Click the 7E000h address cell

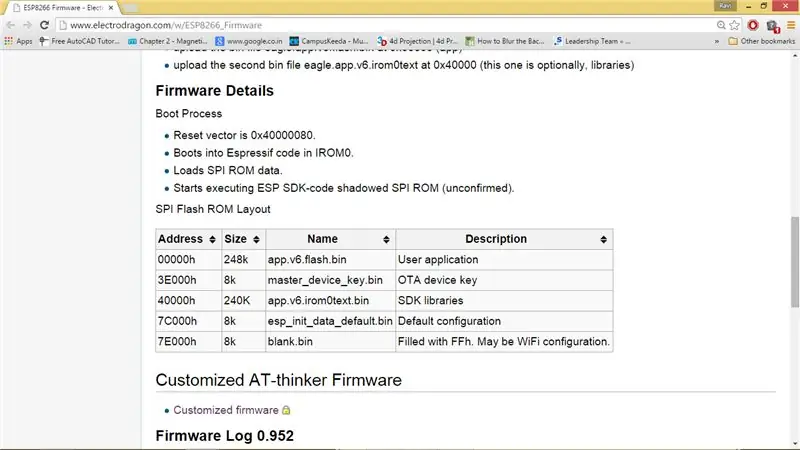tap(188, 341)
